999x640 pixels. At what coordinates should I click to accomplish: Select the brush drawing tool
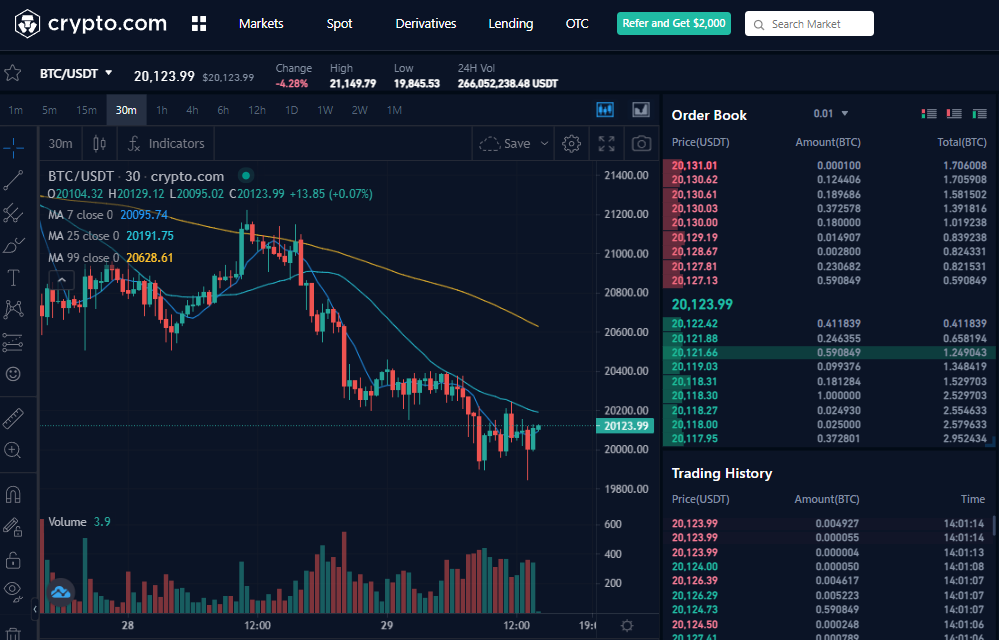[13, 245]
